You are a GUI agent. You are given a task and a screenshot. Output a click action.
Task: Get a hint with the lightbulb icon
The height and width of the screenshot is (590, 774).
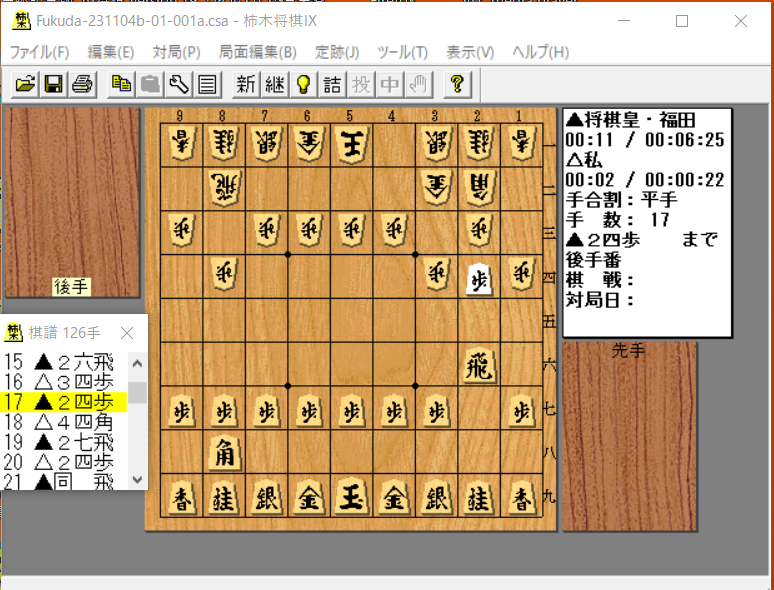click(304, 84)
